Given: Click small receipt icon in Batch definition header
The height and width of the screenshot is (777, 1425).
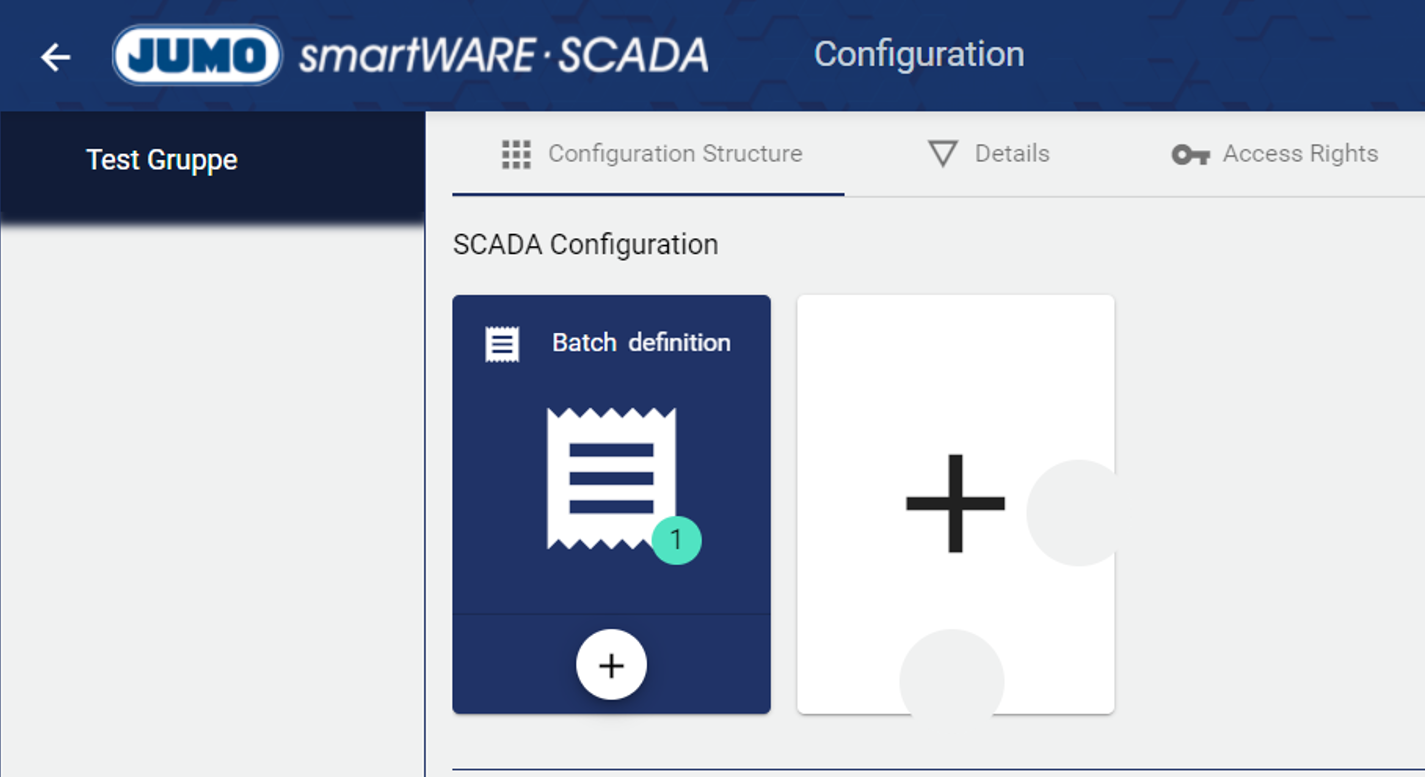Looking at the screenshot, I should click(x=502, y=343).
